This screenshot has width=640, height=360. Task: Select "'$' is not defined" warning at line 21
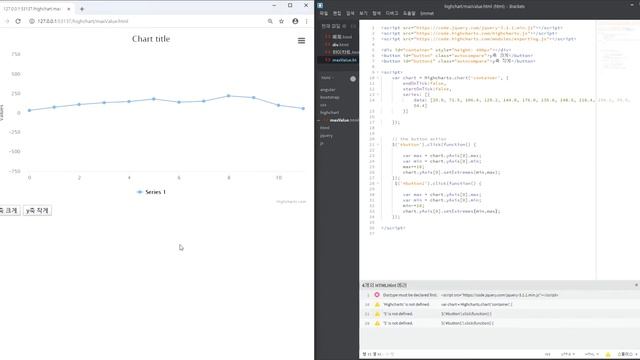point(500,314)
